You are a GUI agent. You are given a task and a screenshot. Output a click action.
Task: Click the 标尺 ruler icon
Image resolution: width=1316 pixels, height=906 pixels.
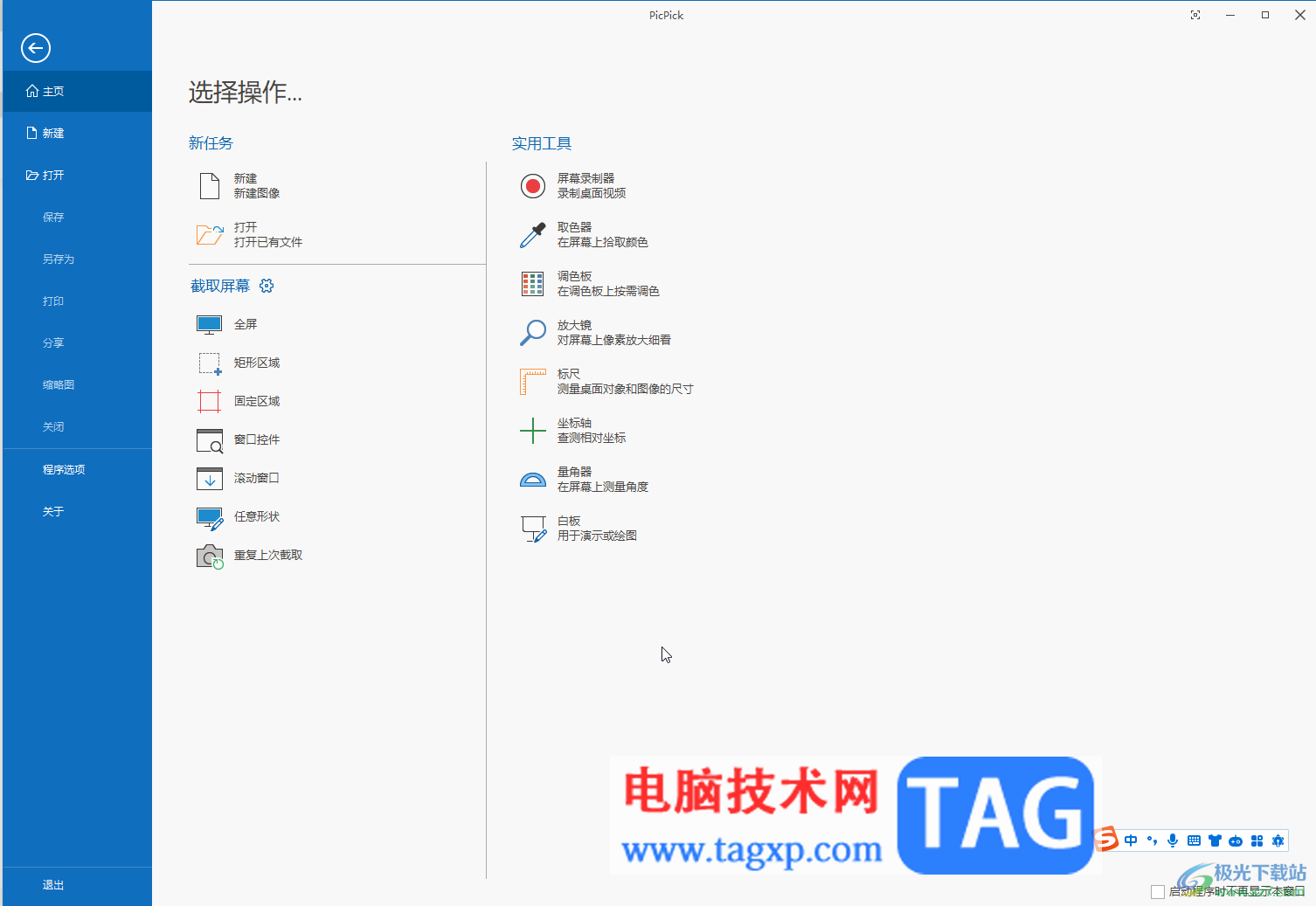tap(533, 382)
